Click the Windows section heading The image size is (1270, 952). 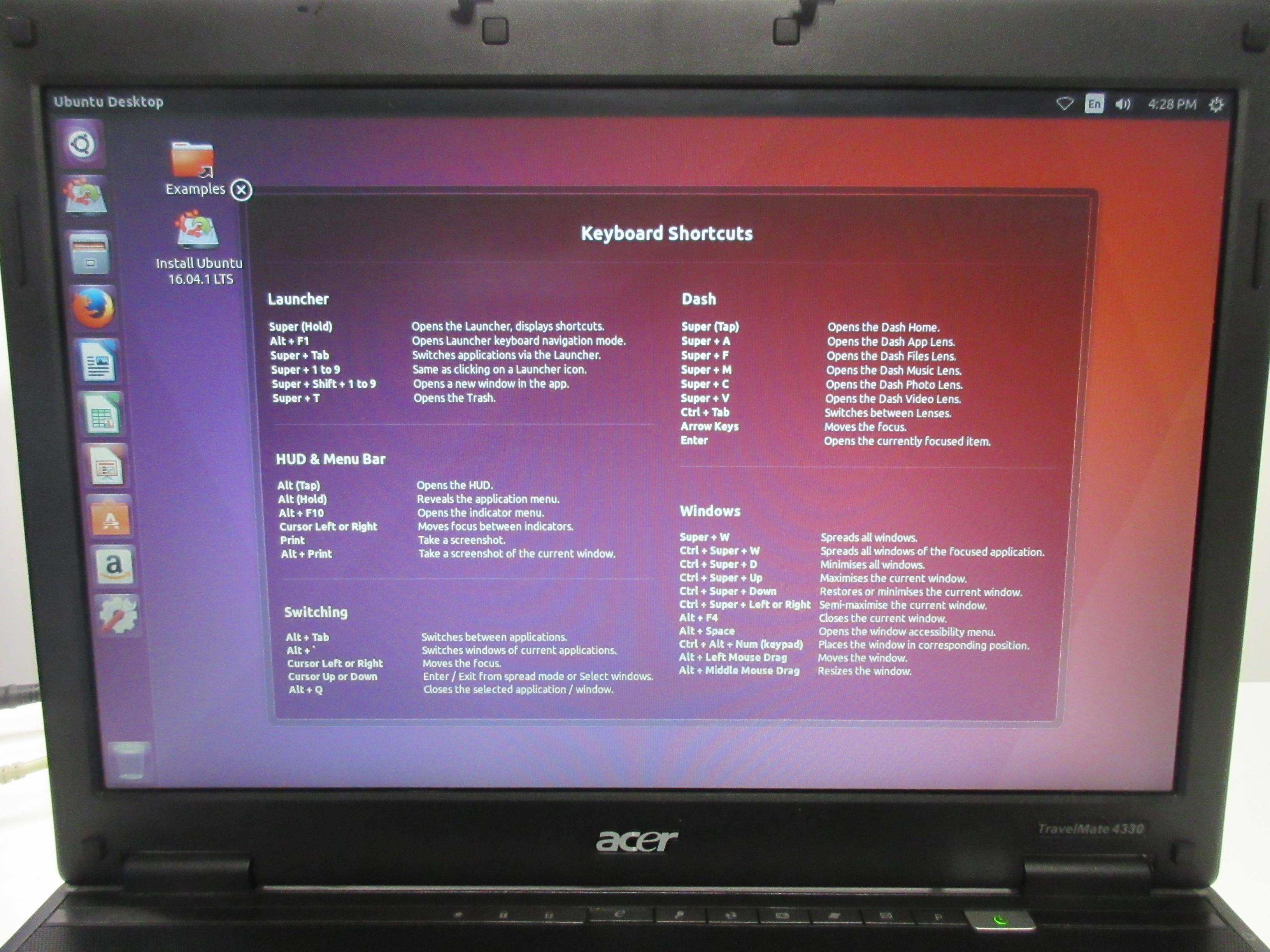click(710, 511)
